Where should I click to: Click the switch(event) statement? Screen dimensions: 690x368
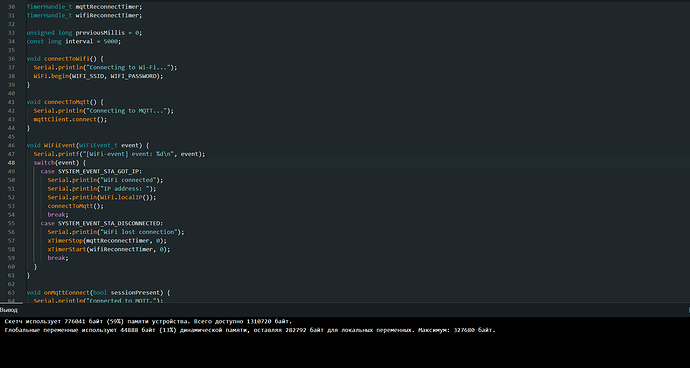point(60,162)
